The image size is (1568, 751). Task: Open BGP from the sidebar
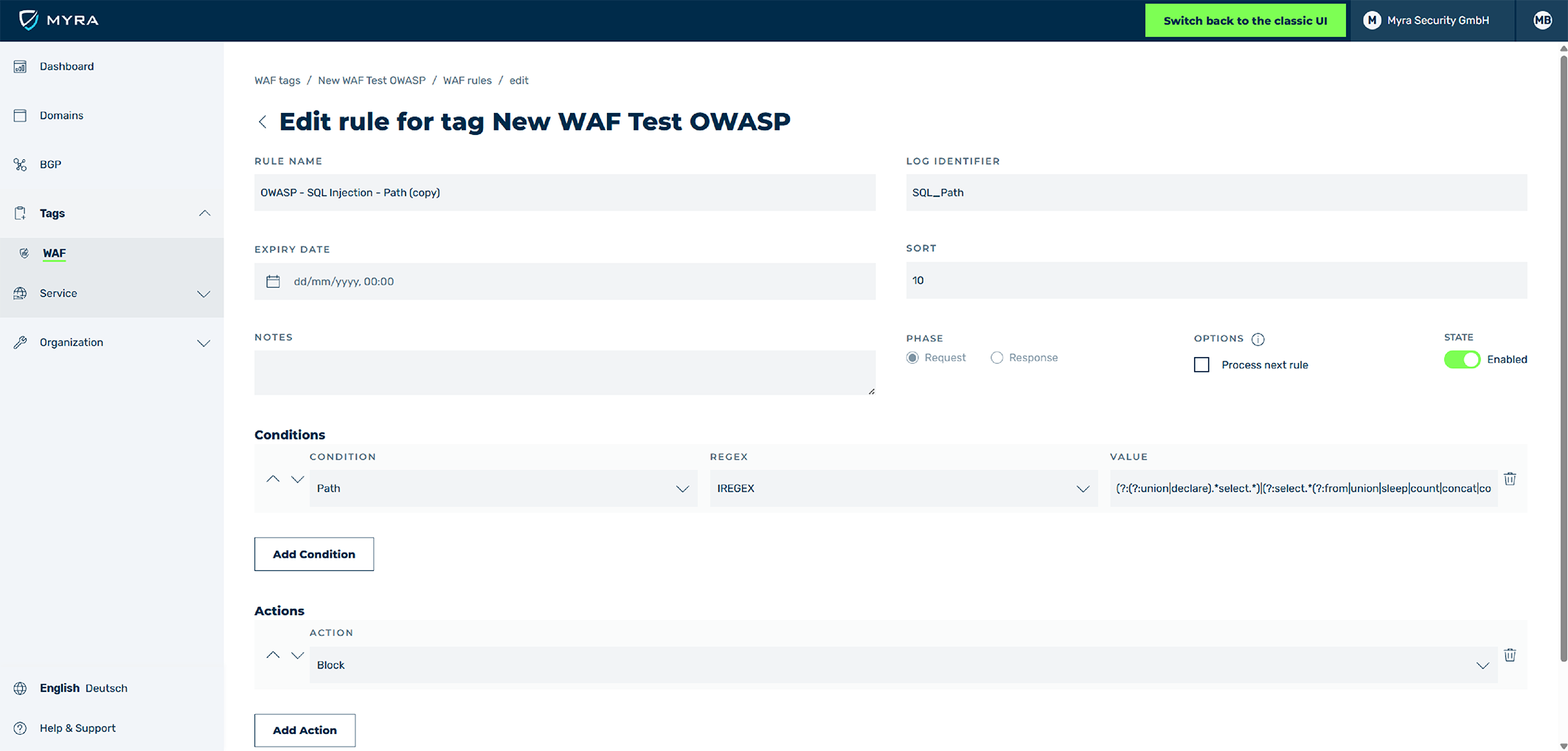[x=50, y=165]
